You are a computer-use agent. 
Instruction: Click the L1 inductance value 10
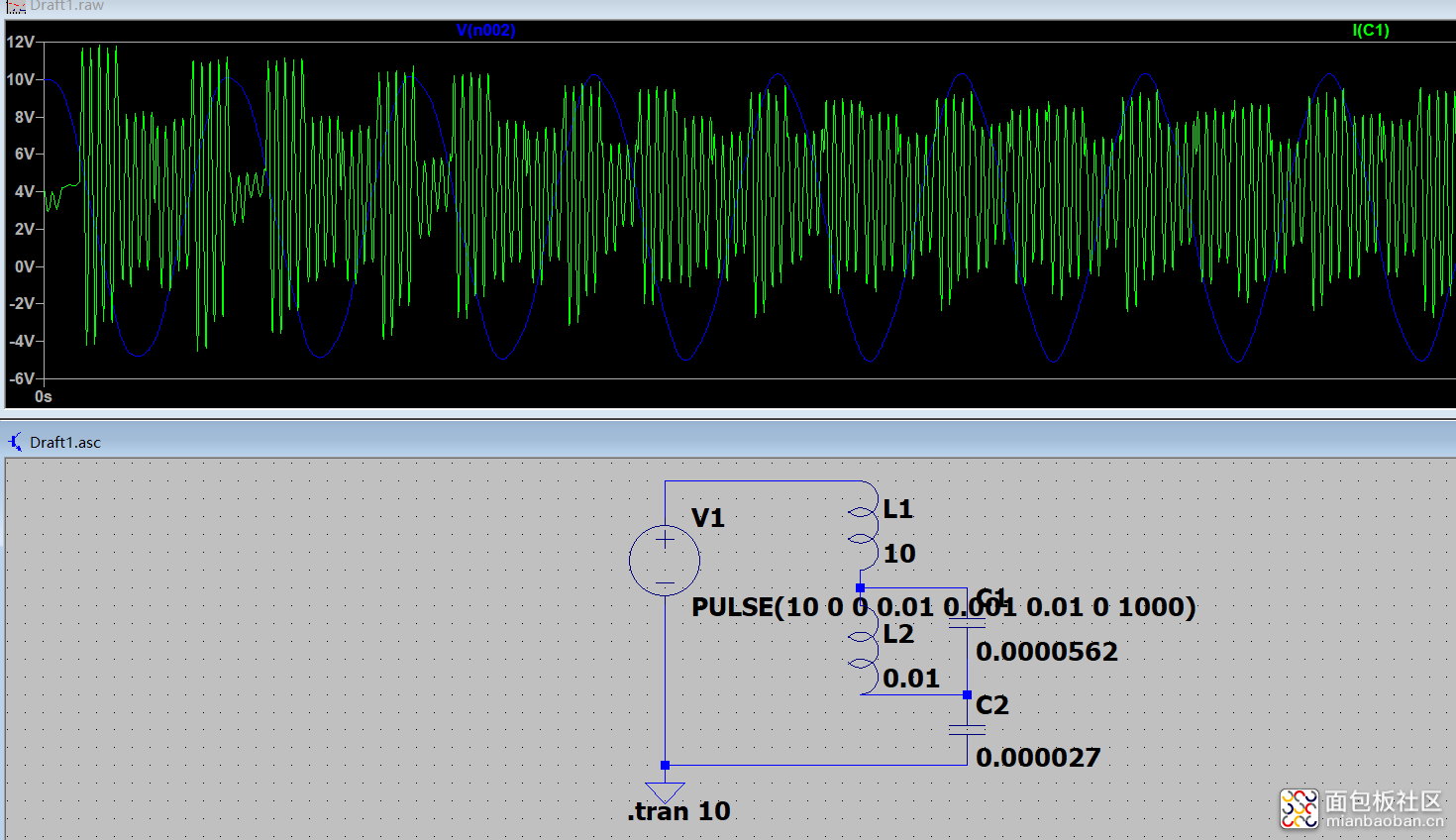point(899,554)
